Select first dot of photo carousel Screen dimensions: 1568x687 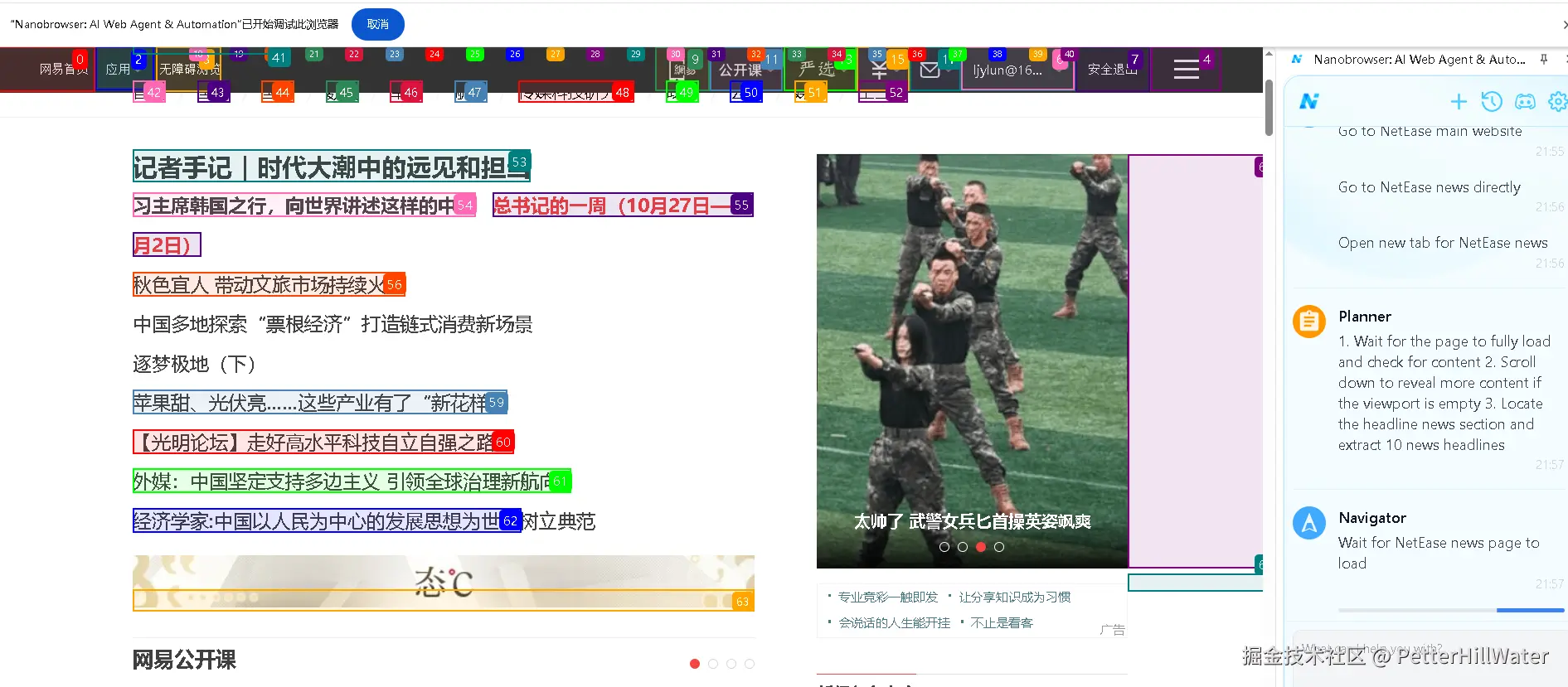(x=944, y=547)
